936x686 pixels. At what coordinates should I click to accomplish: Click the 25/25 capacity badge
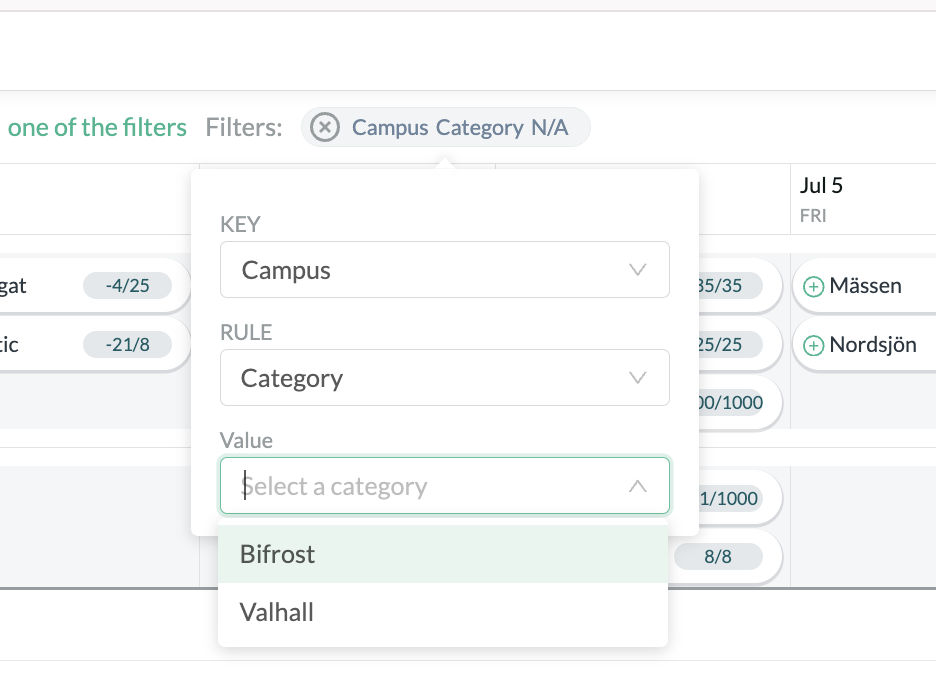(729, 344)
